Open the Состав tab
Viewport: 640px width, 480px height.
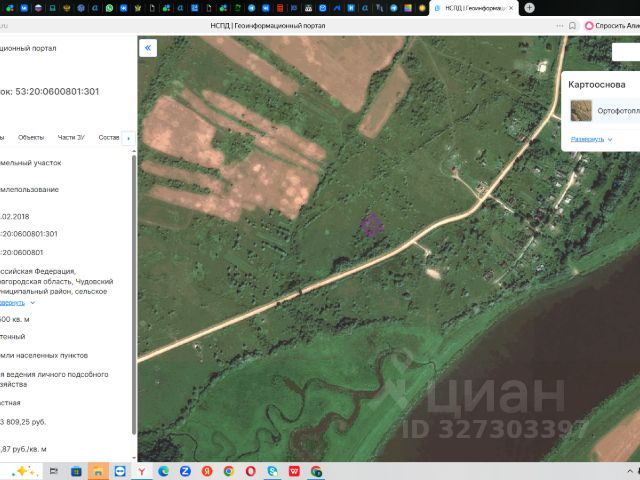point(109,138)
